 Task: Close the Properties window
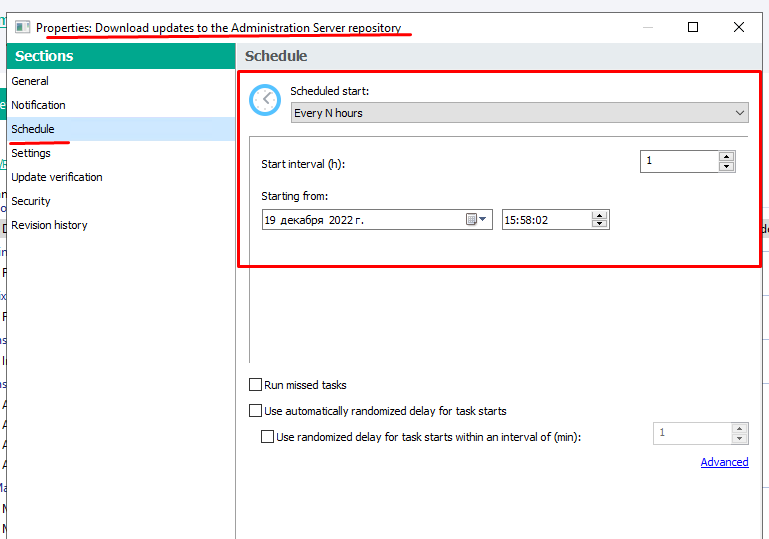pyautogui.click(x=739, y=27)
